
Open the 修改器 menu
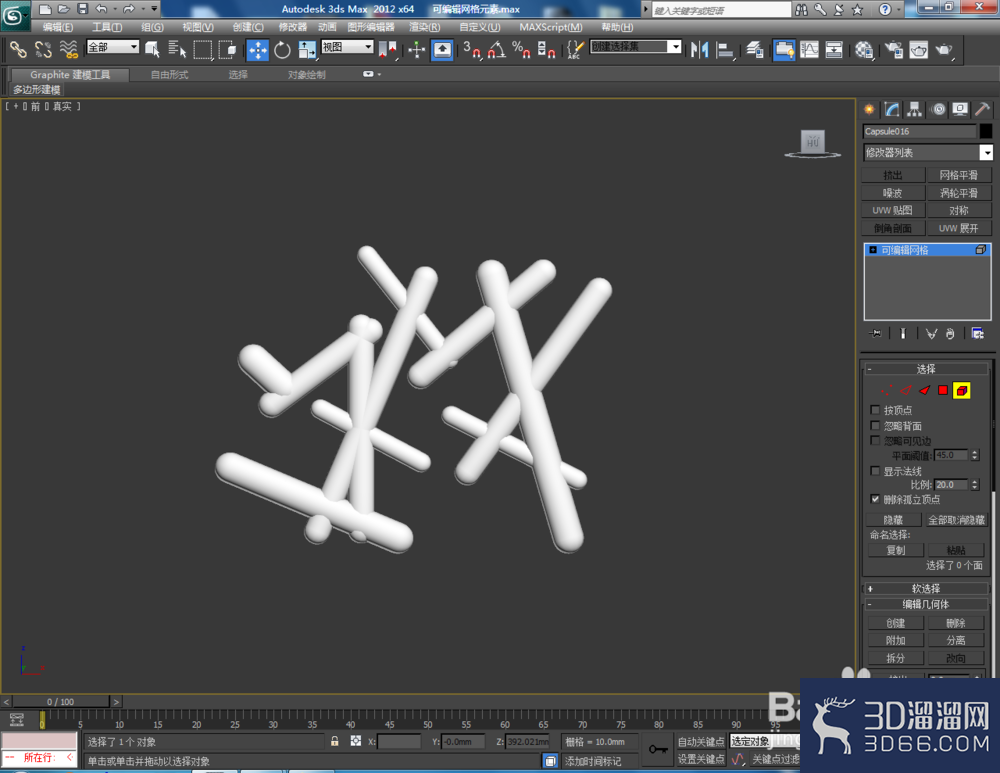293,27
